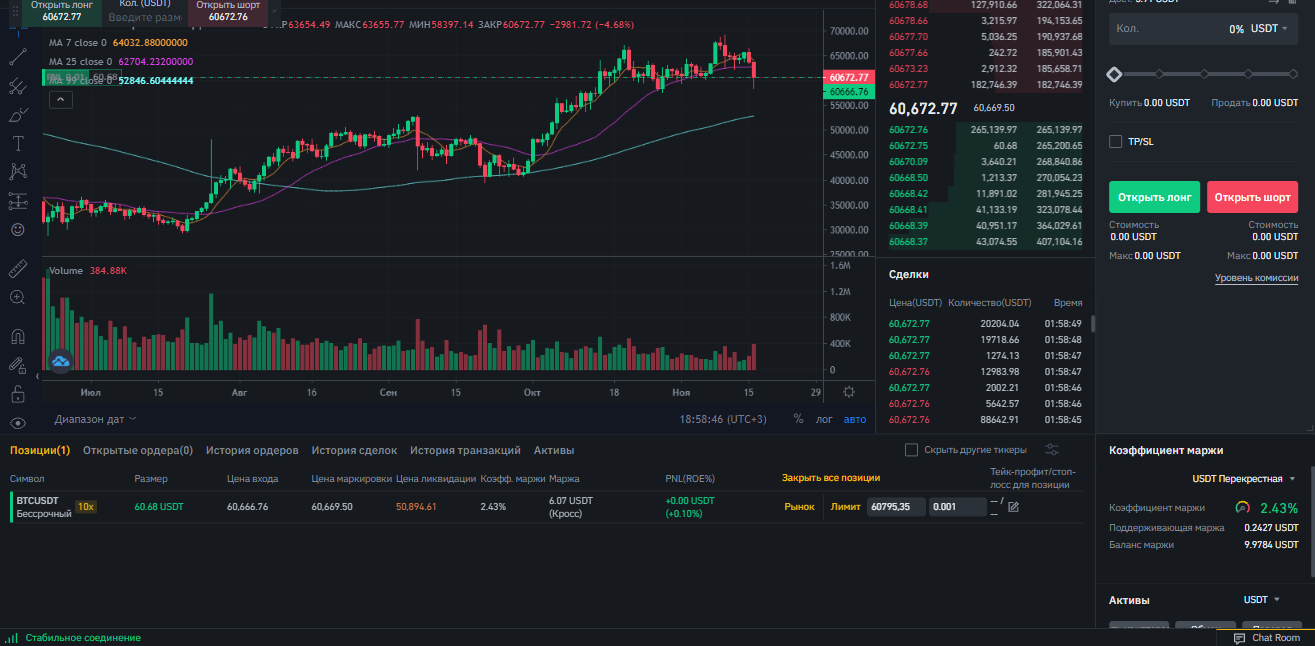
Task: Edit the close quantity 0.001 field
Action: 956,507
